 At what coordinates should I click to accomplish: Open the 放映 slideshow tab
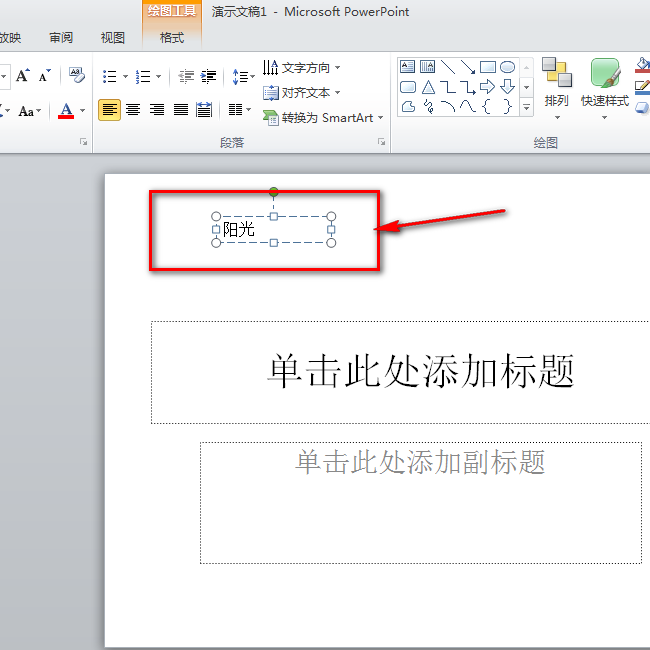tap(10, 38)
